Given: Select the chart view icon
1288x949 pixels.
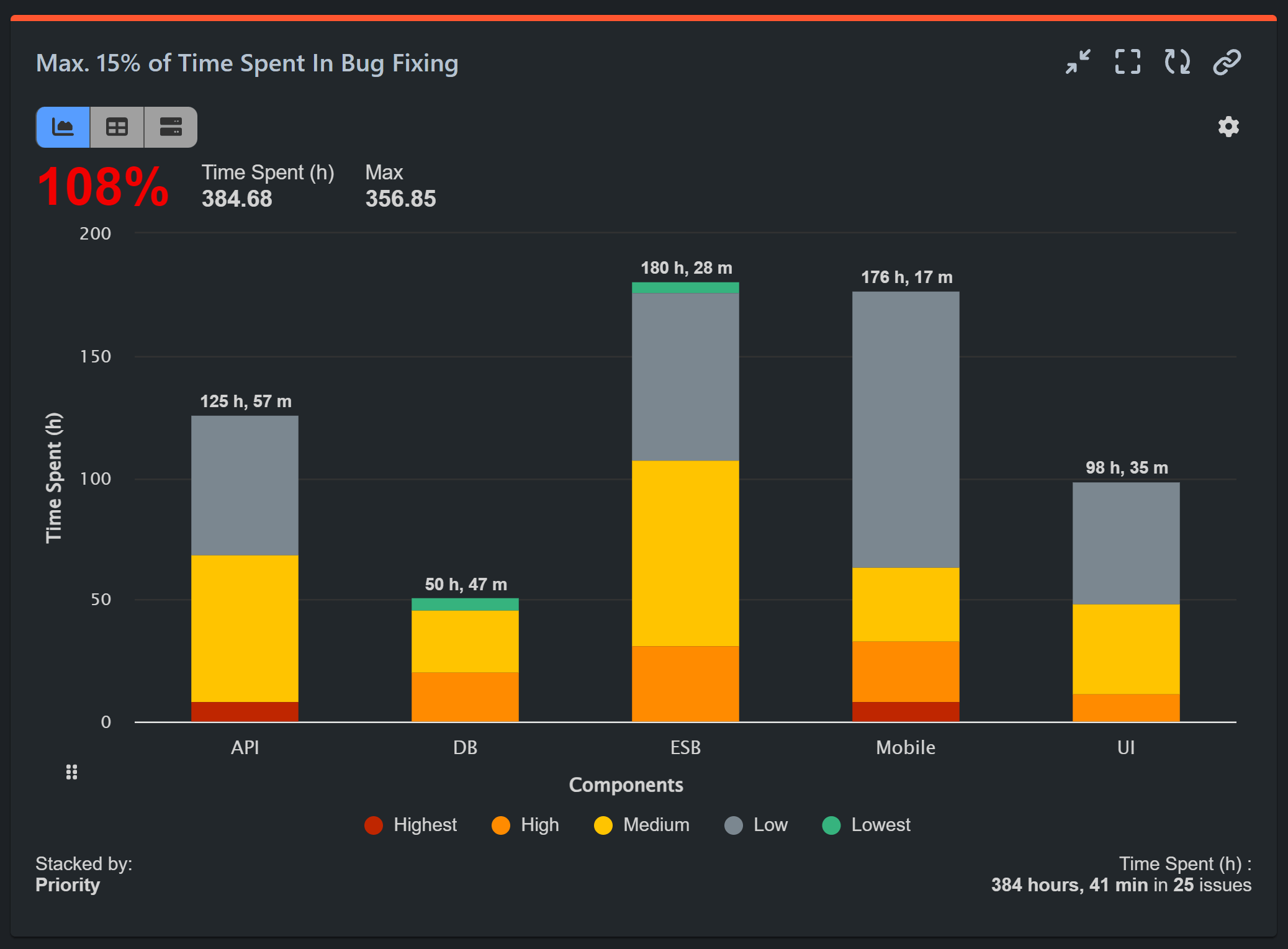Looking at the screenshot, I should pos(63,127).
